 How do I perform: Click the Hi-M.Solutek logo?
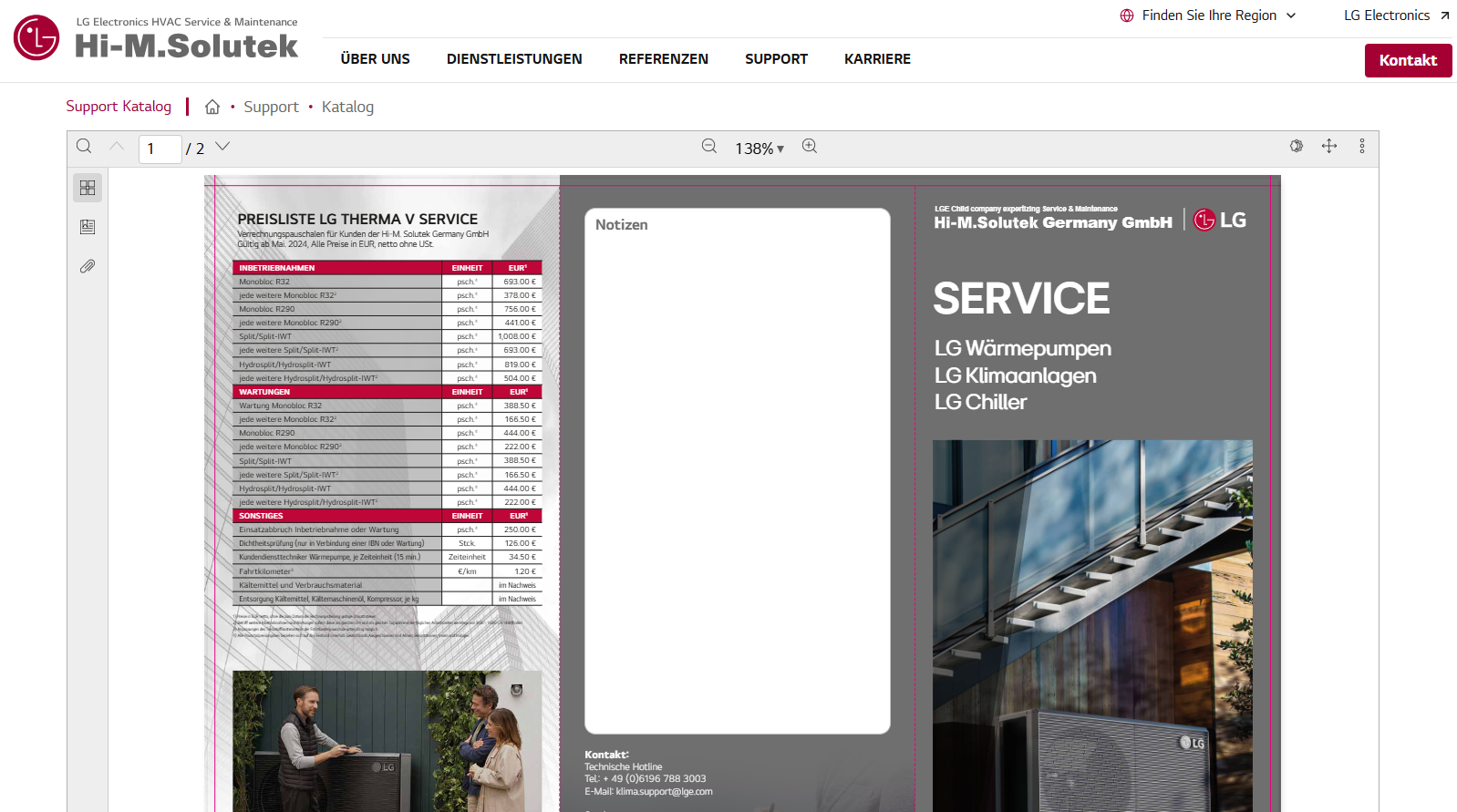pyautogui.click(x=156, y=38)
